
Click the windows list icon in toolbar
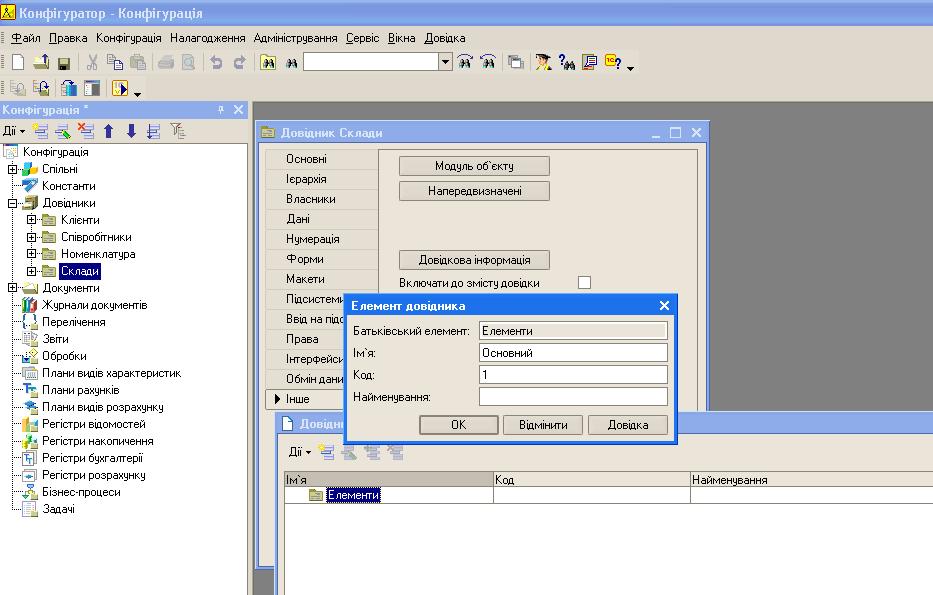click(515, 62)
